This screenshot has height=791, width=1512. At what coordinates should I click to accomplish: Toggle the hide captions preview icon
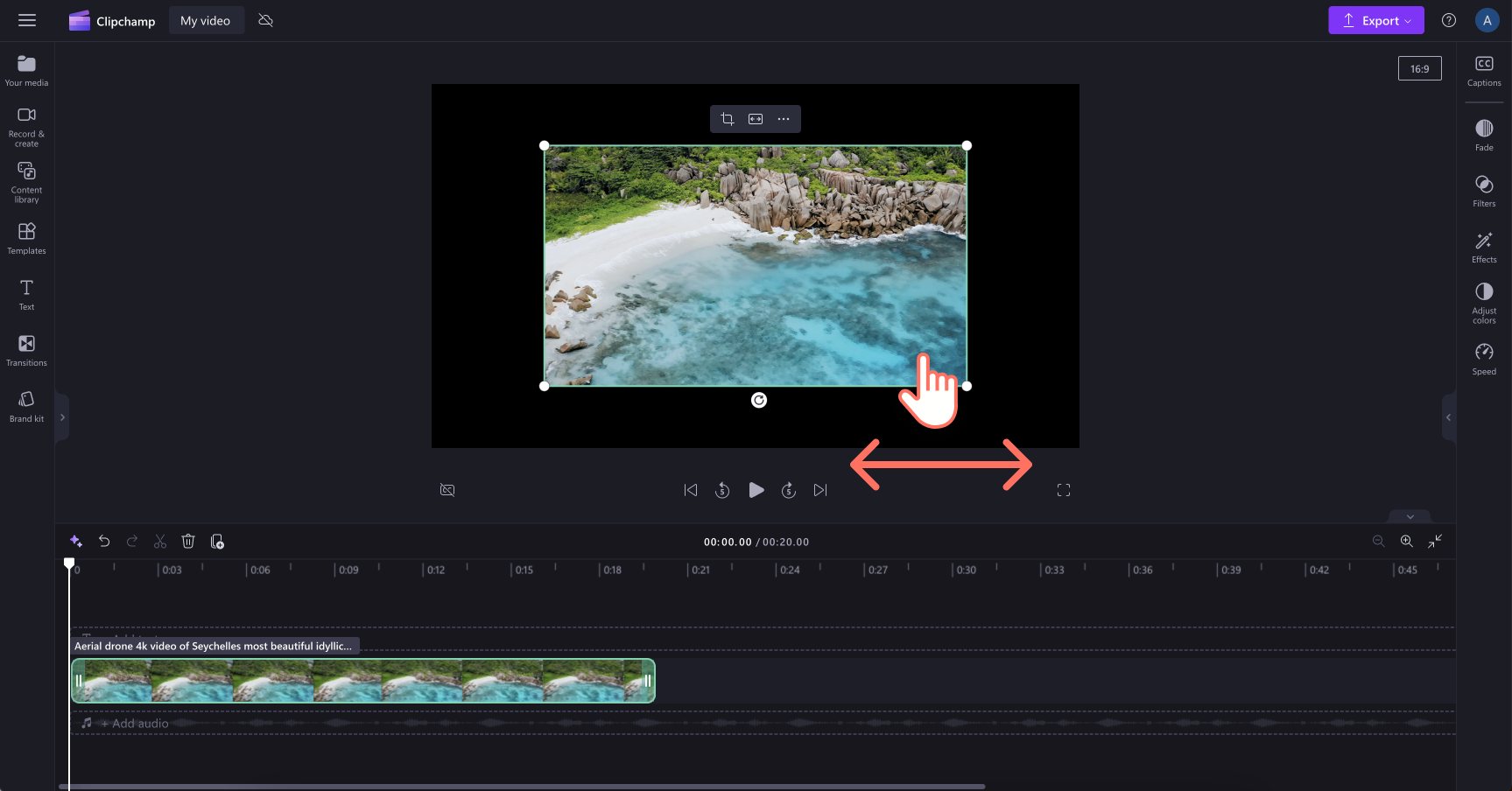[x=447, y=490]
